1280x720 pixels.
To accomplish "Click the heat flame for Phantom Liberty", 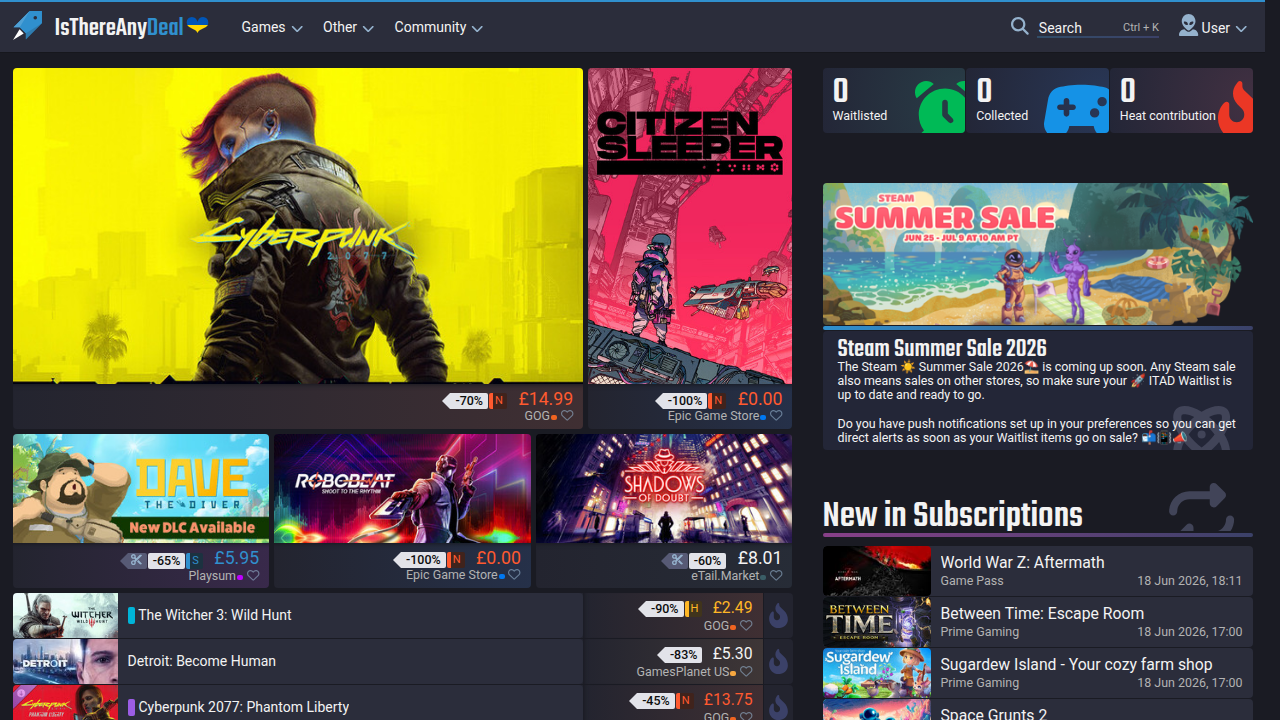I will click(x=779, y=707).
